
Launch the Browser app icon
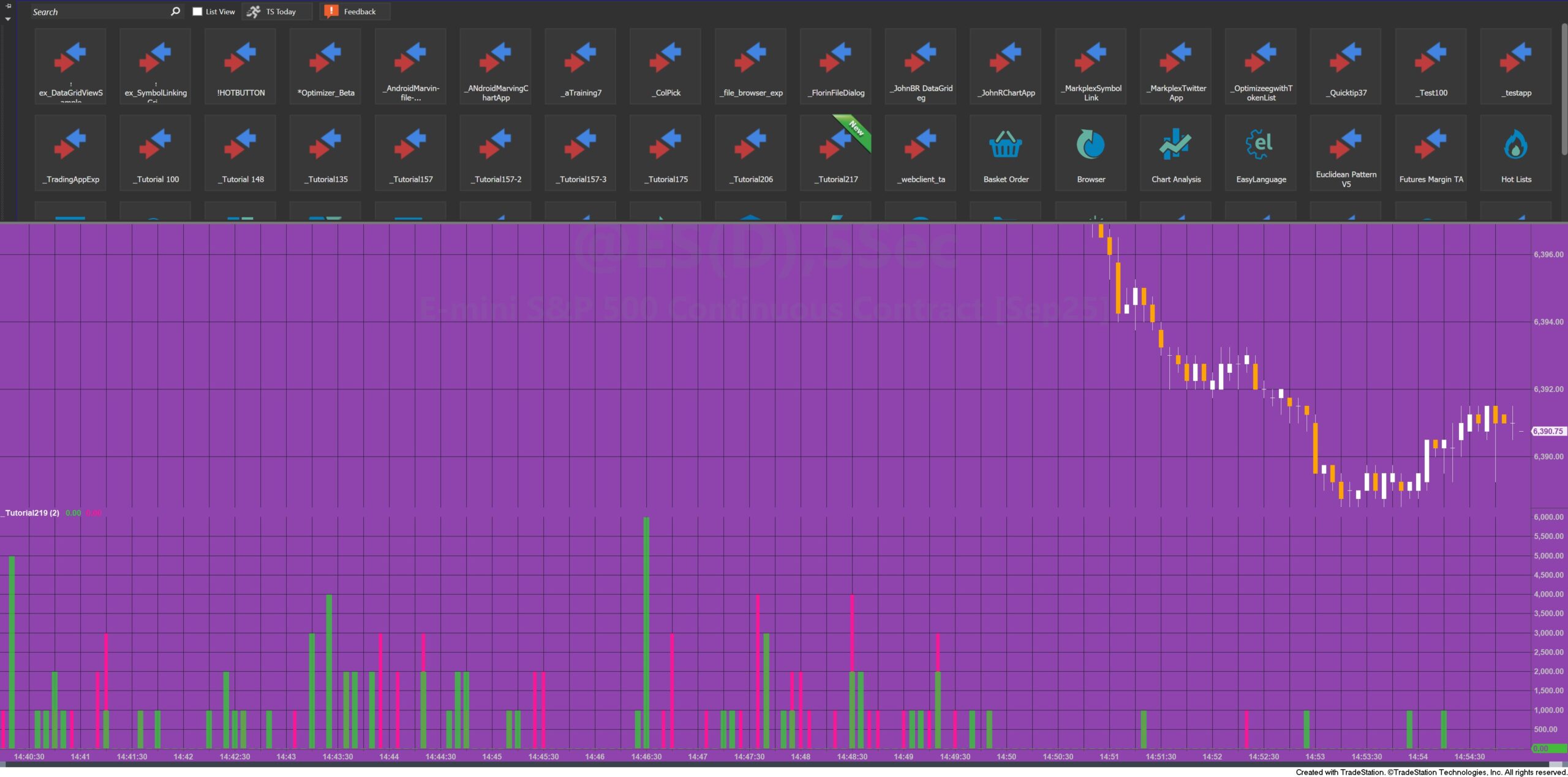[x=1090, y=152]
